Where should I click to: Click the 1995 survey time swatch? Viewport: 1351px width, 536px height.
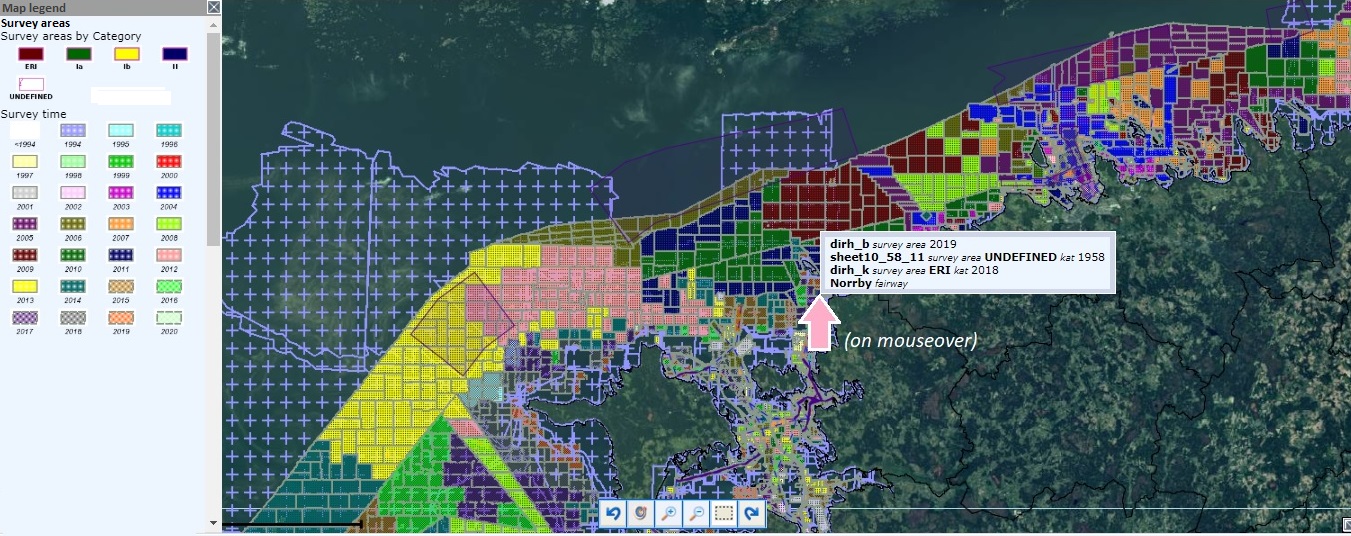(121, 131)
